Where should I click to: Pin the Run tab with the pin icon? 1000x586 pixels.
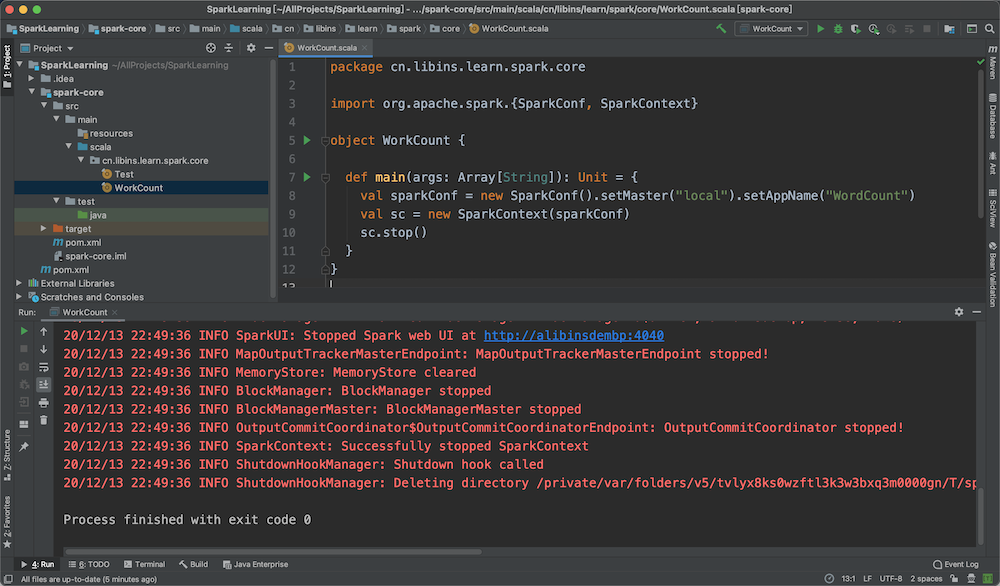pyautogui.click(x=24, y=446)
